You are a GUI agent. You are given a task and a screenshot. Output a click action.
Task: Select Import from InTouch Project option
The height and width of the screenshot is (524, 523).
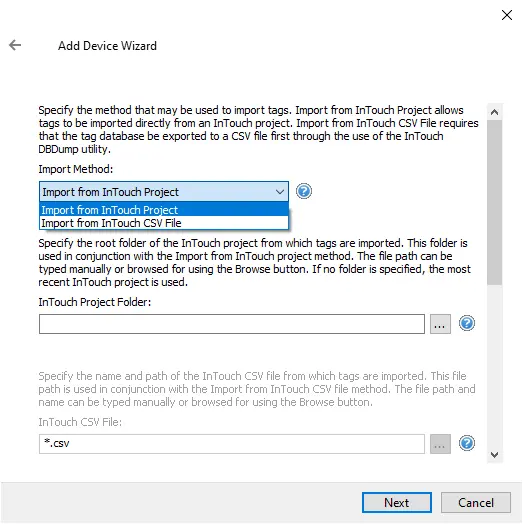(164, 210)
